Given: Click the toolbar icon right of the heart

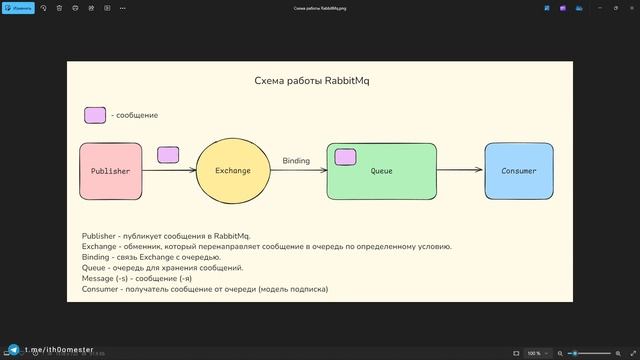Looking at the screenshot, I should (x=91, y=8).
